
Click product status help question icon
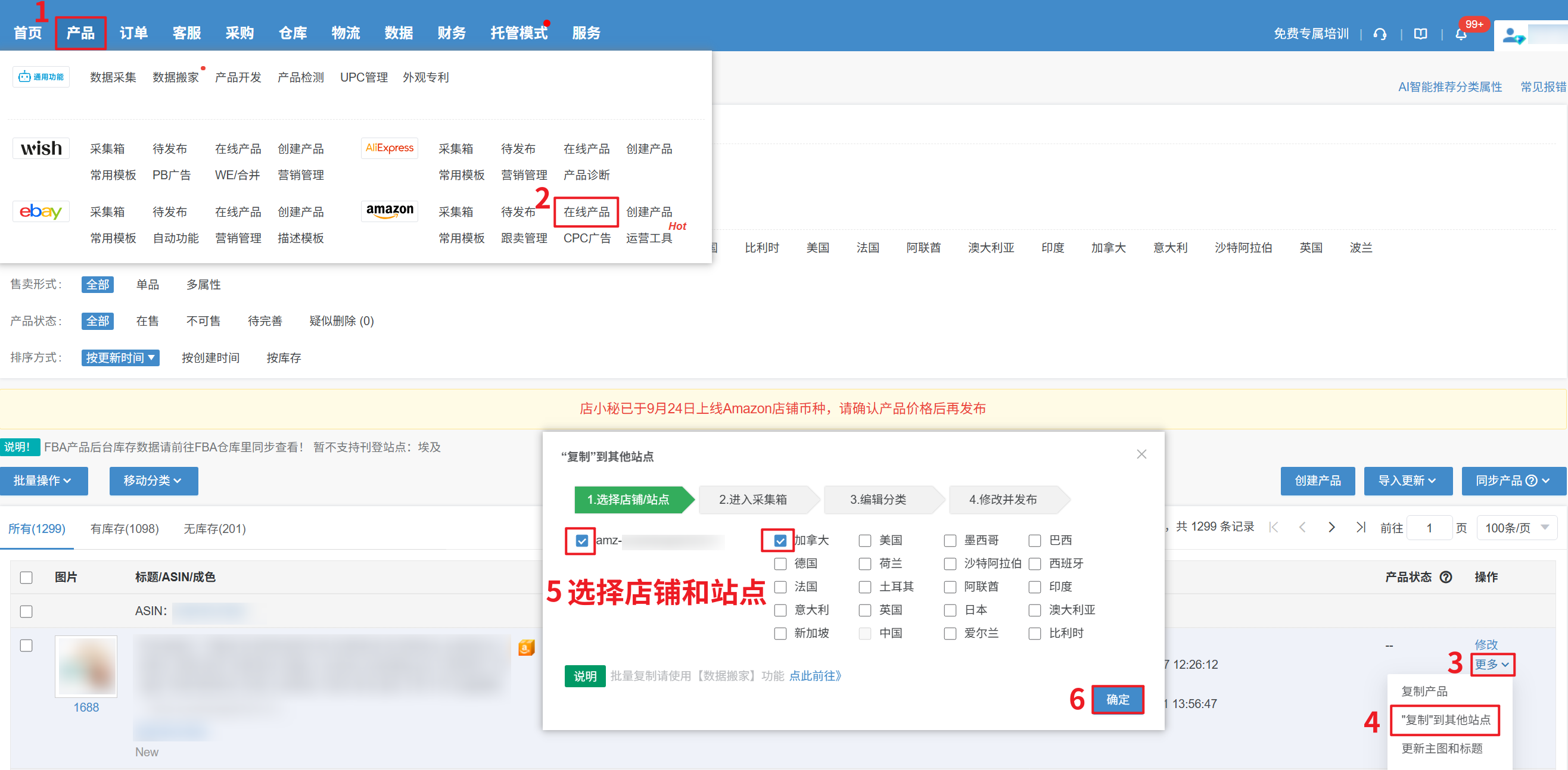pos(1446,577)
